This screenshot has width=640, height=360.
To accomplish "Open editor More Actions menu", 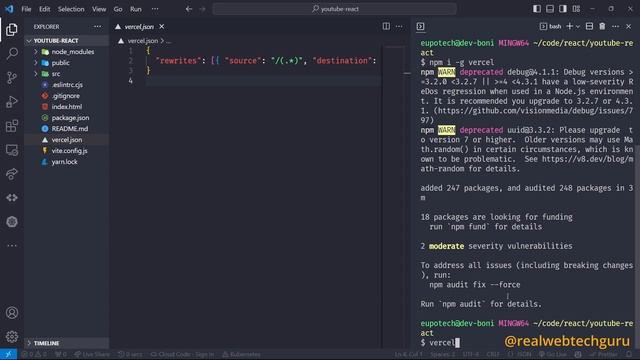I will tap(399, 27).
